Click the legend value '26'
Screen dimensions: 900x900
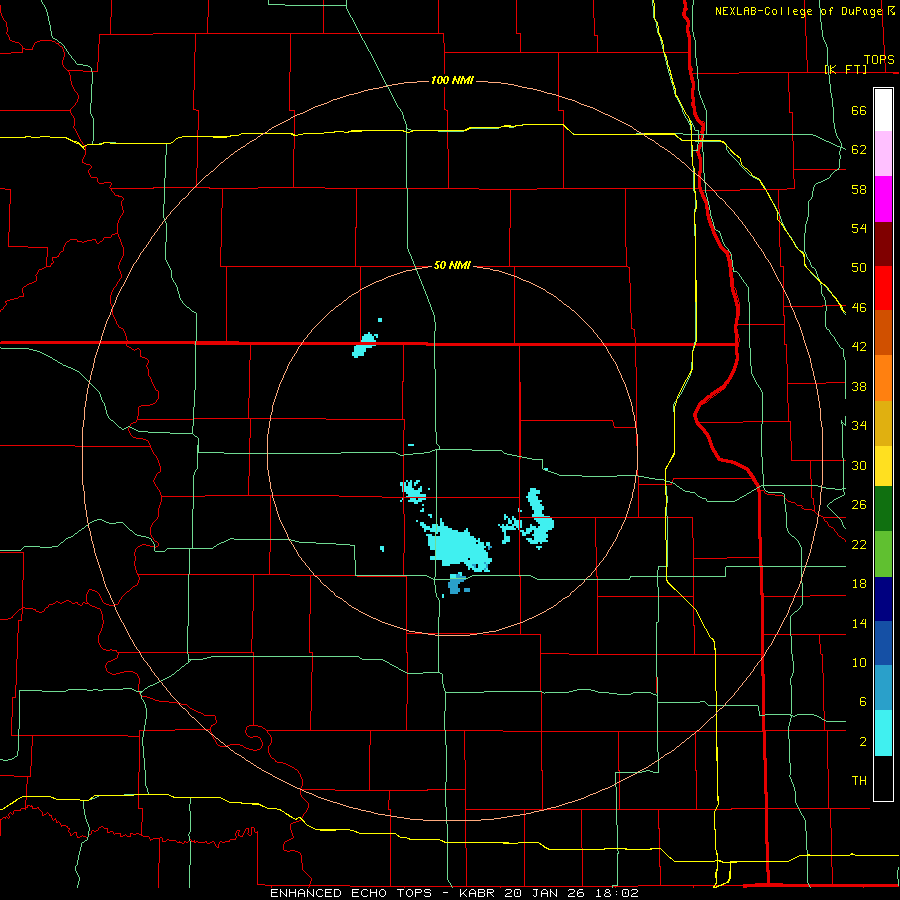(x=859, y=505)
